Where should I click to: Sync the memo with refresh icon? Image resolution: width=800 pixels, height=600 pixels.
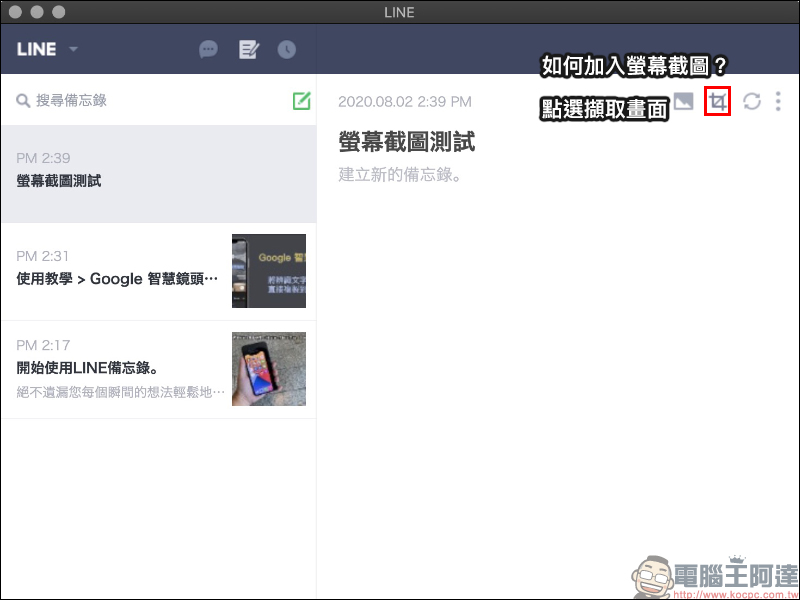pos(752,101)
